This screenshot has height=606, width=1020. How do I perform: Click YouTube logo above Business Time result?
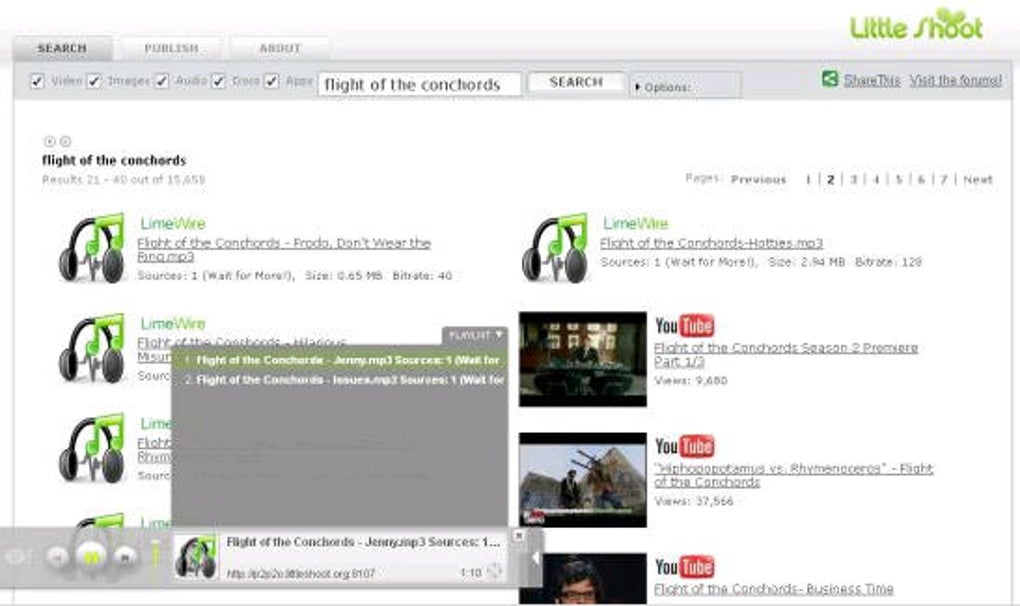(x=684, y=566)
